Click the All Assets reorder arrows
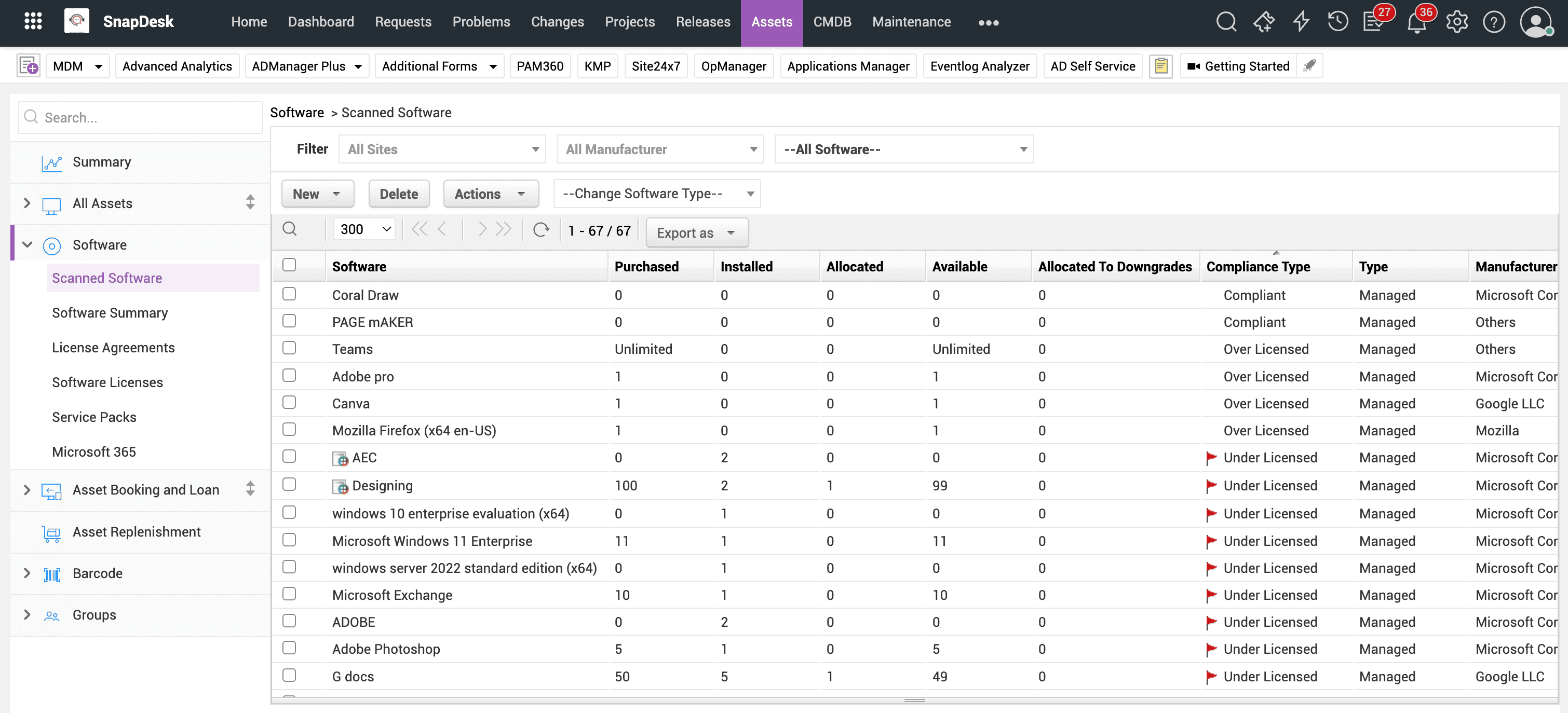The width and height of the screenshot is (1568, 713). pos(250,202)
